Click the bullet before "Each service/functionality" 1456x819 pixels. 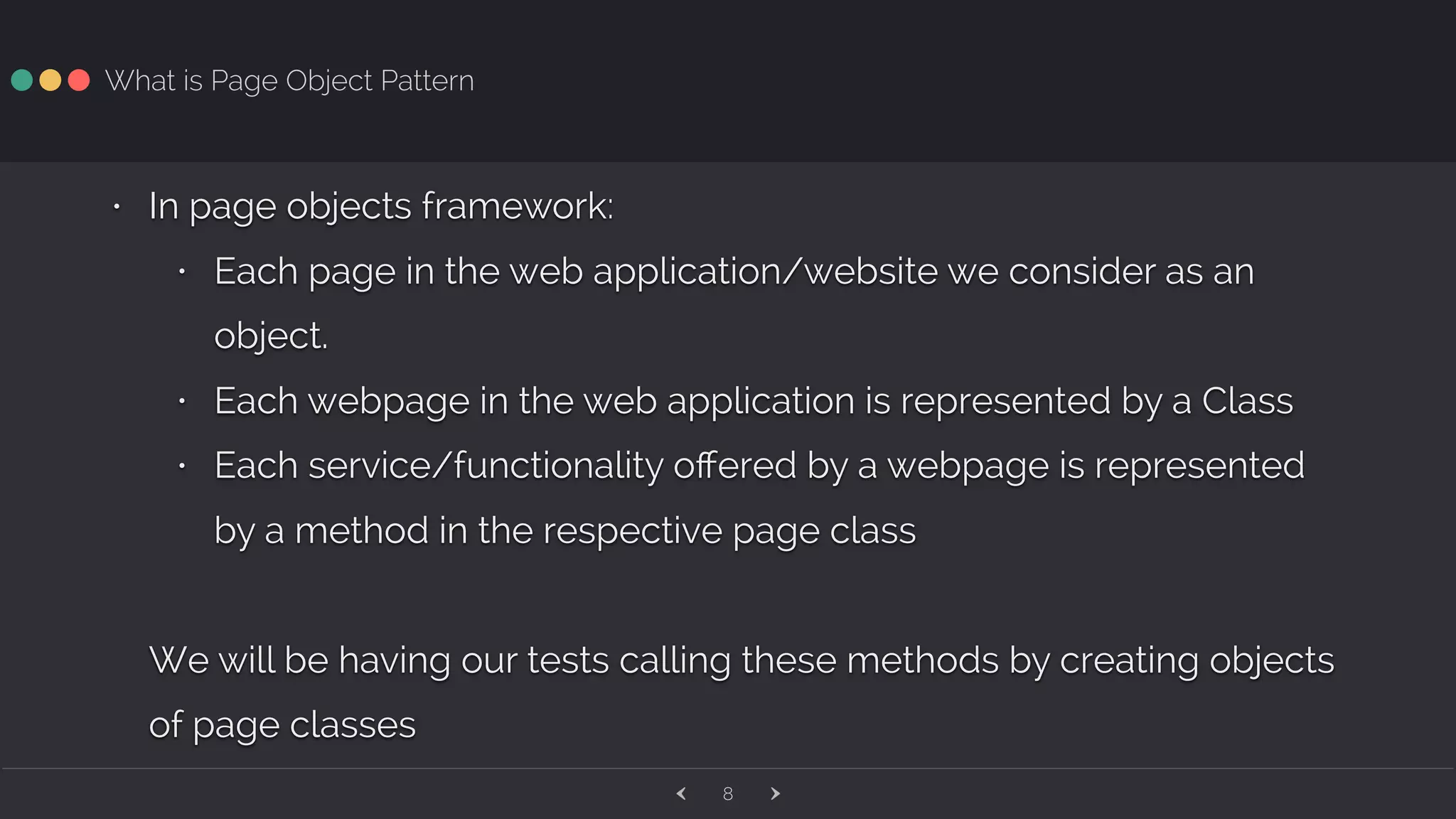tap(182, 466)
